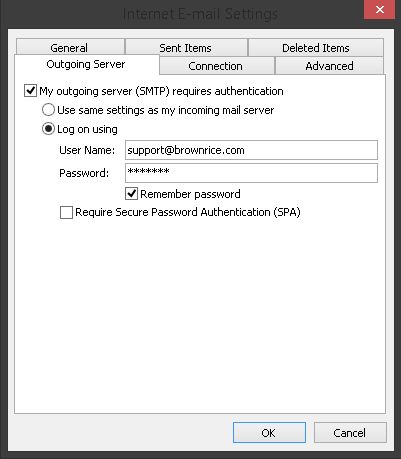
Task: Toggle the Remember password checkbox
Action: coord(131,194)
